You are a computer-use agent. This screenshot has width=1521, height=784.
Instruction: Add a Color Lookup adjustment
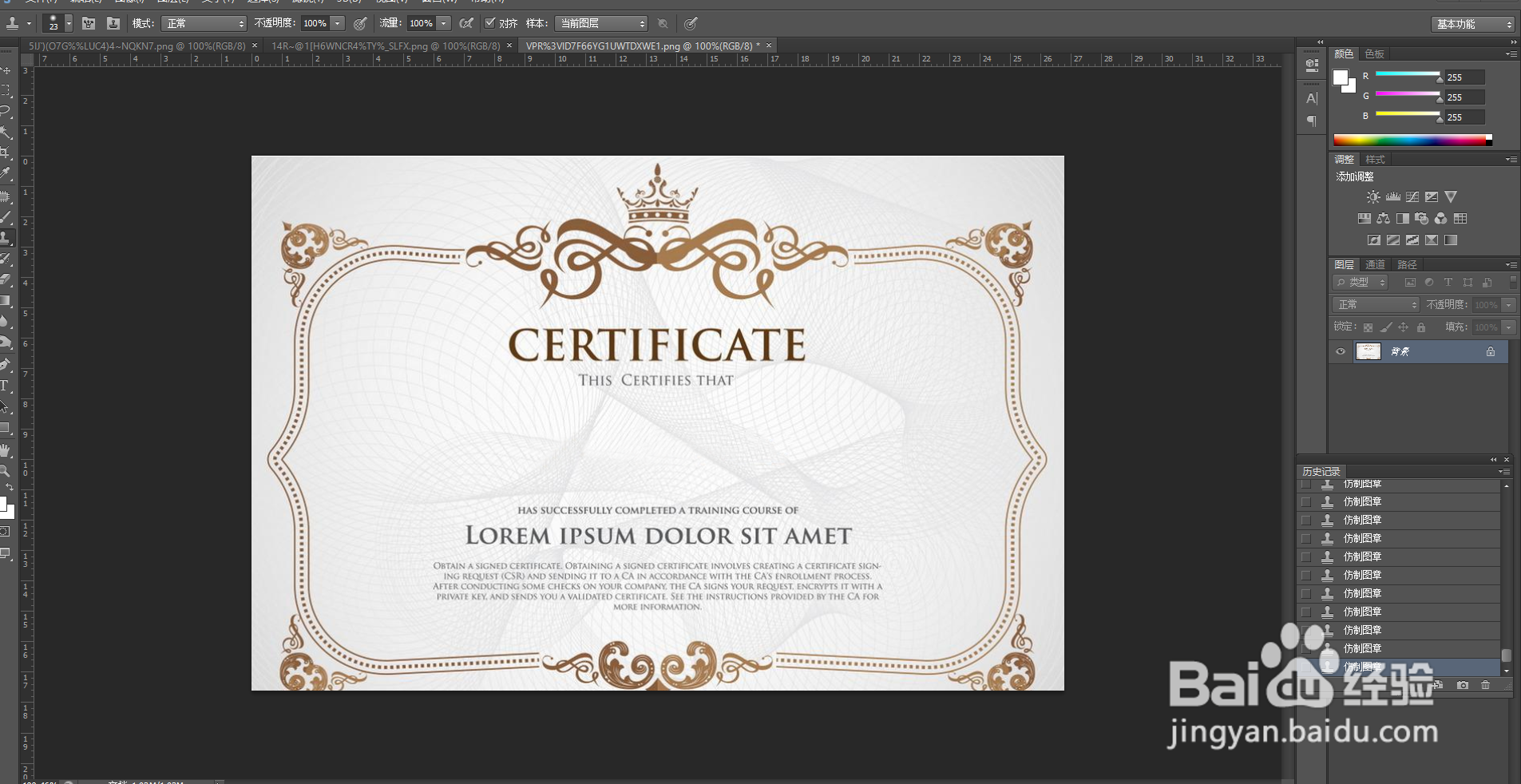[x=1460, y=218]
